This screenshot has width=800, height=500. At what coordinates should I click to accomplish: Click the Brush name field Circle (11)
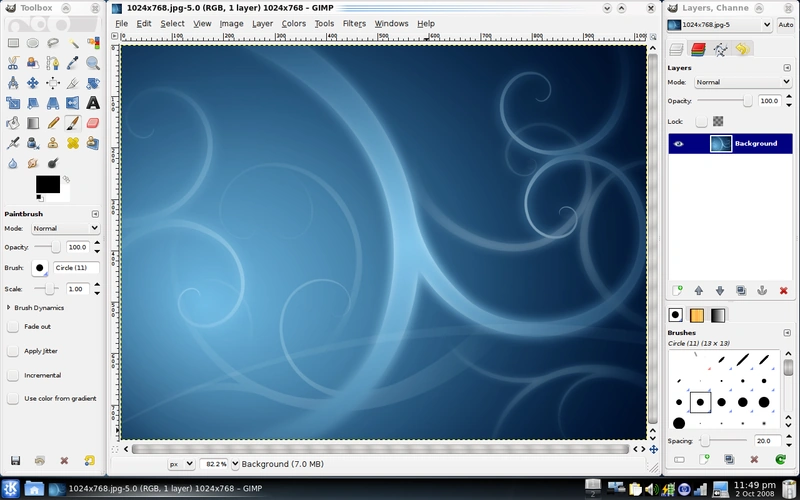pos(76,268)
